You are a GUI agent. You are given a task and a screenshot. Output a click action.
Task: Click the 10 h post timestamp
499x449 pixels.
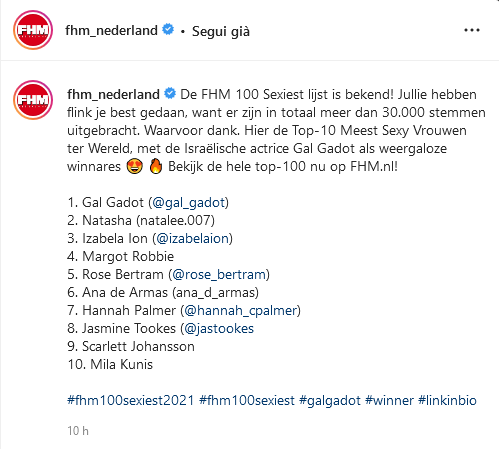pyautogui.click(x=78, y=431)
